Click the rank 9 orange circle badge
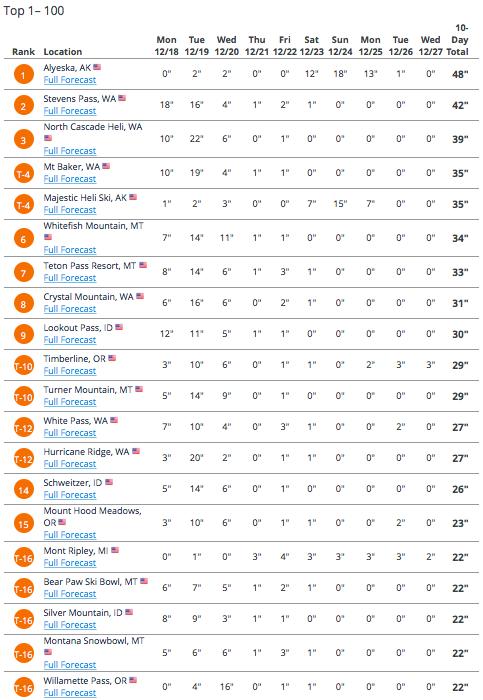483x700 pixels. [24, 335]
